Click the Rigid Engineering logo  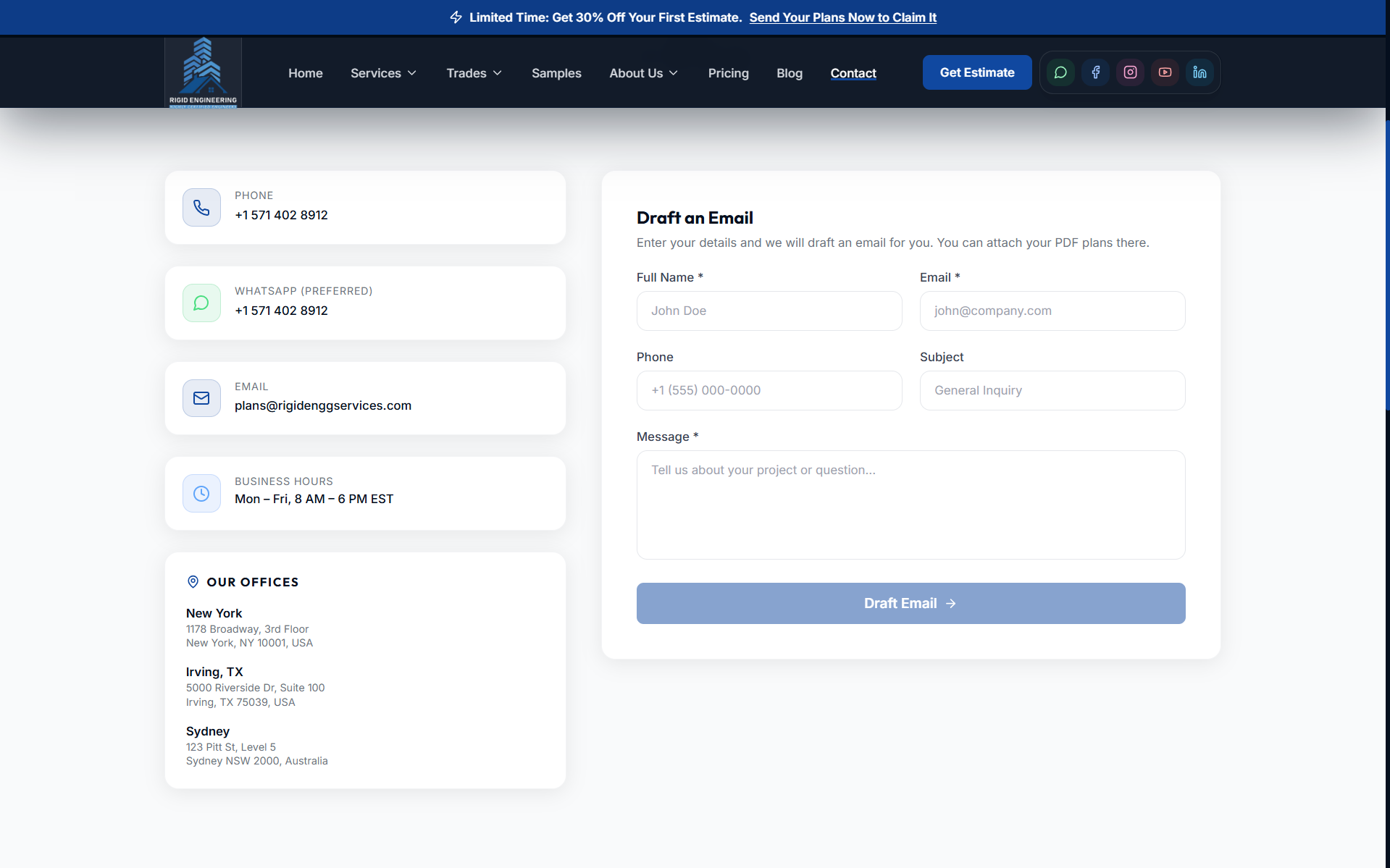(x=203, y=72)
